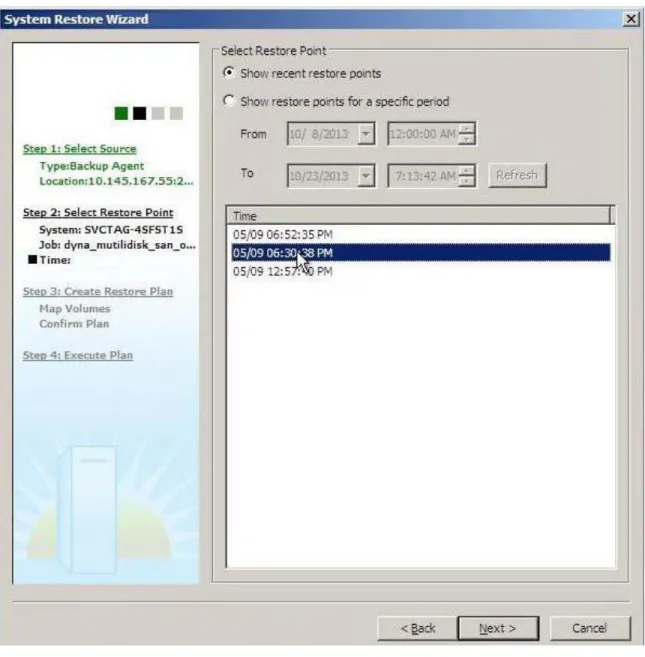The image size is (645, 657).
Task: Click Step 4: Execute Plan link
Action: point(78,355)
